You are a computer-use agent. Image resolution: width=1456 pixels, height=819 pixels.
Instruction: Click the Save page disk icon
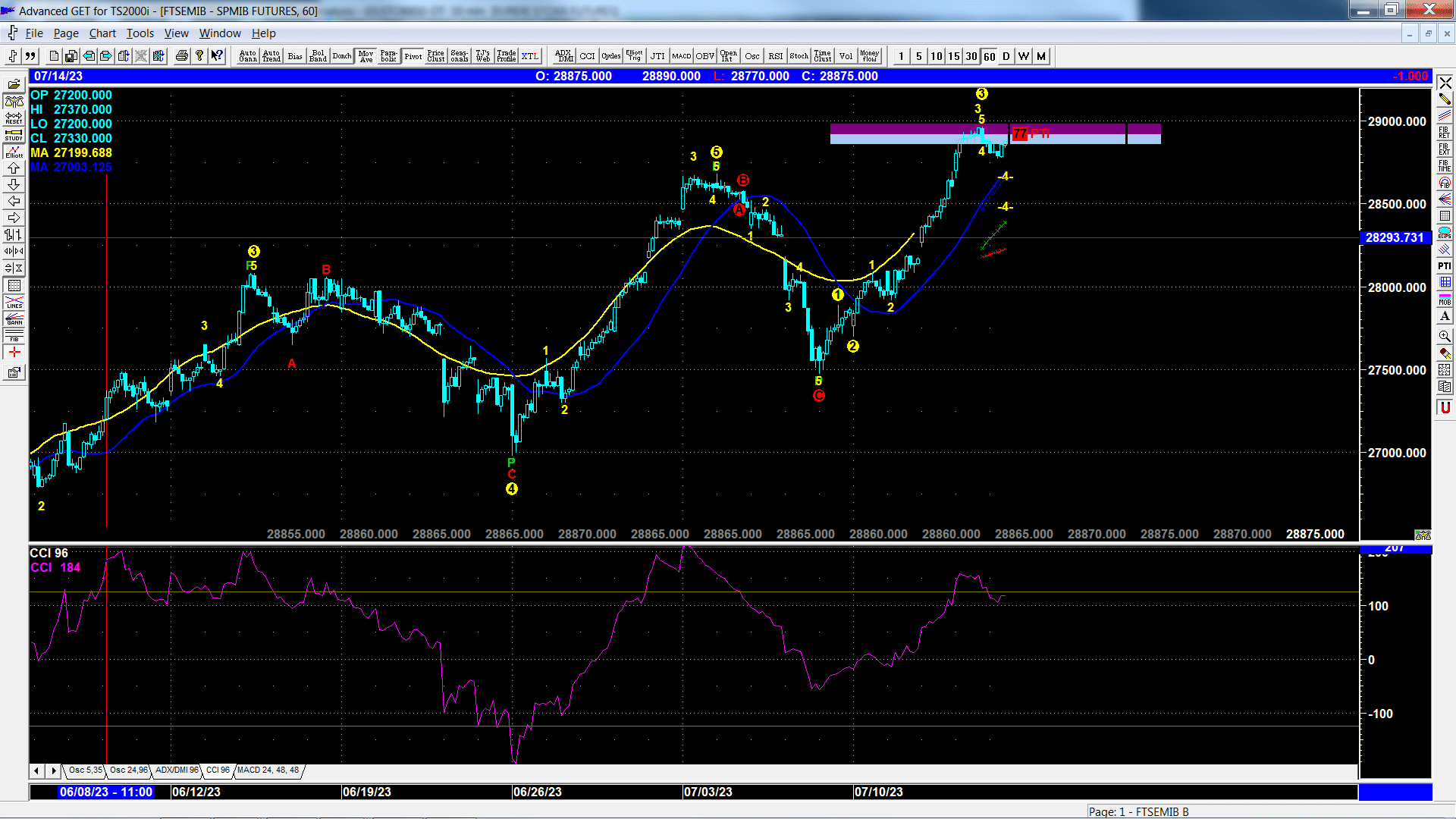(71, 56)
